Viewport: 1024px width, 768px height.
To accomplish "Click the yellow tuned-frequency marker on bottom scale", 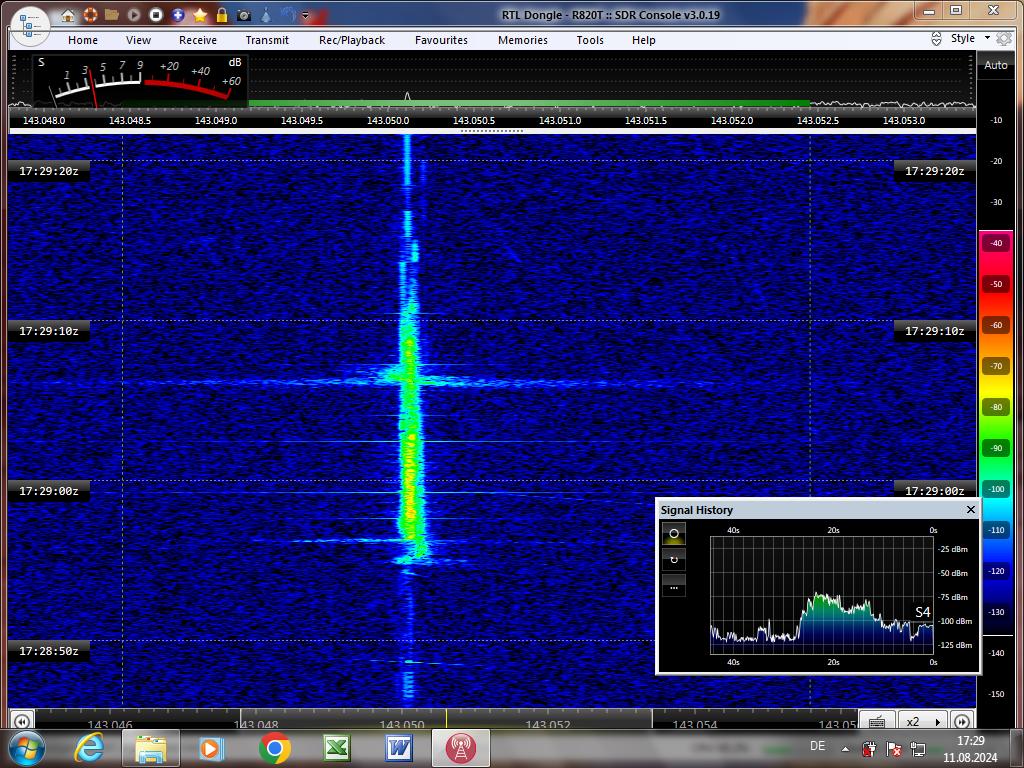I will 446,719.
